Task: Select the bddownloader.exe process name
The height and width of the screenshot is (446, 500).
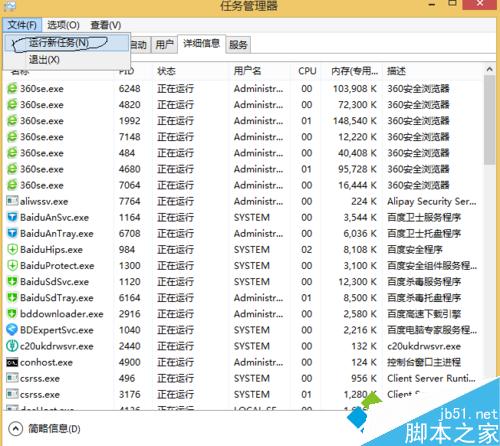Action: [x=62, y=314]
